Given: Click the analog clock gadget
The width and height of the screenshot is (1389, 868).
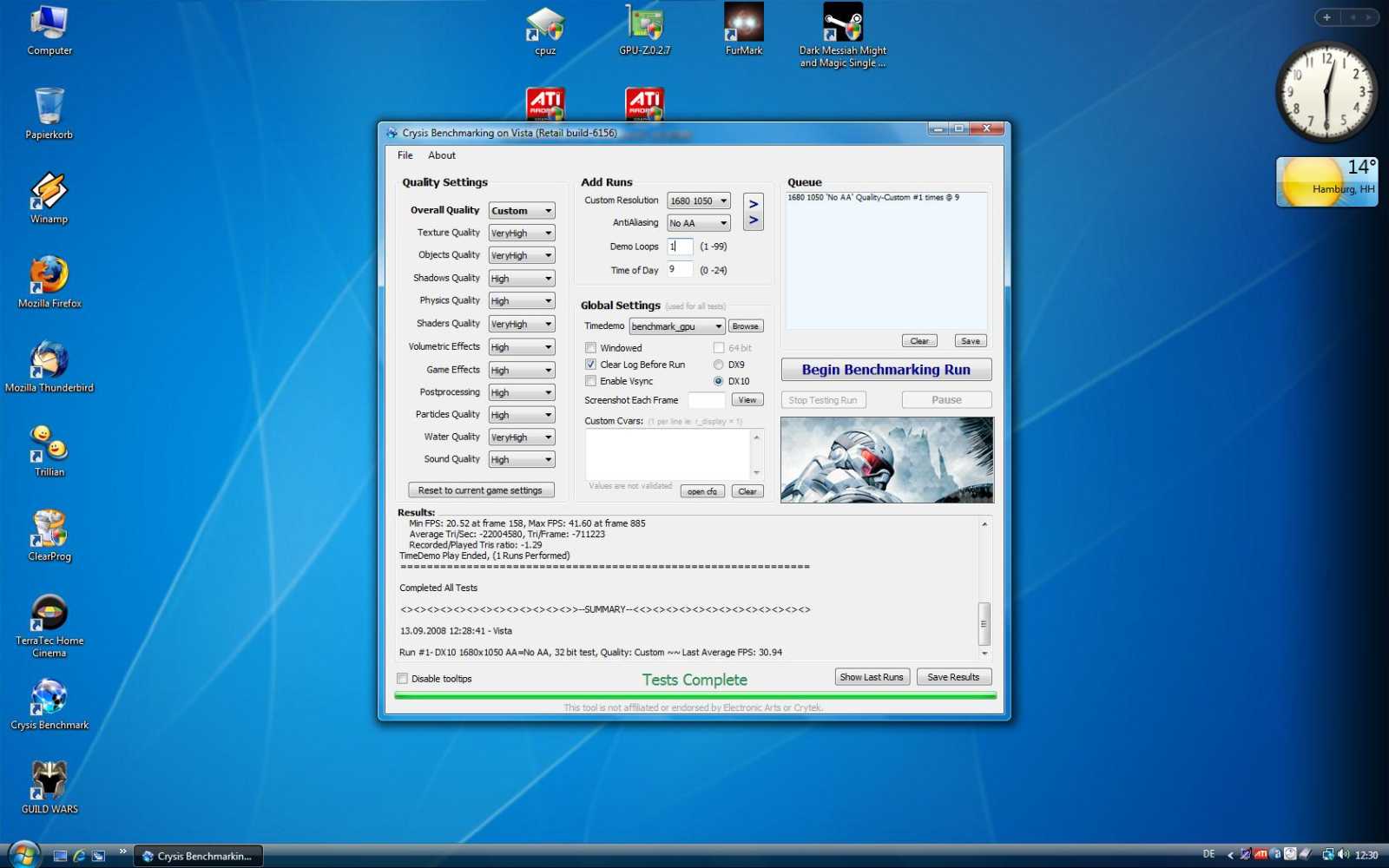Looking at the screenshot, I should tap(1326, 91).
